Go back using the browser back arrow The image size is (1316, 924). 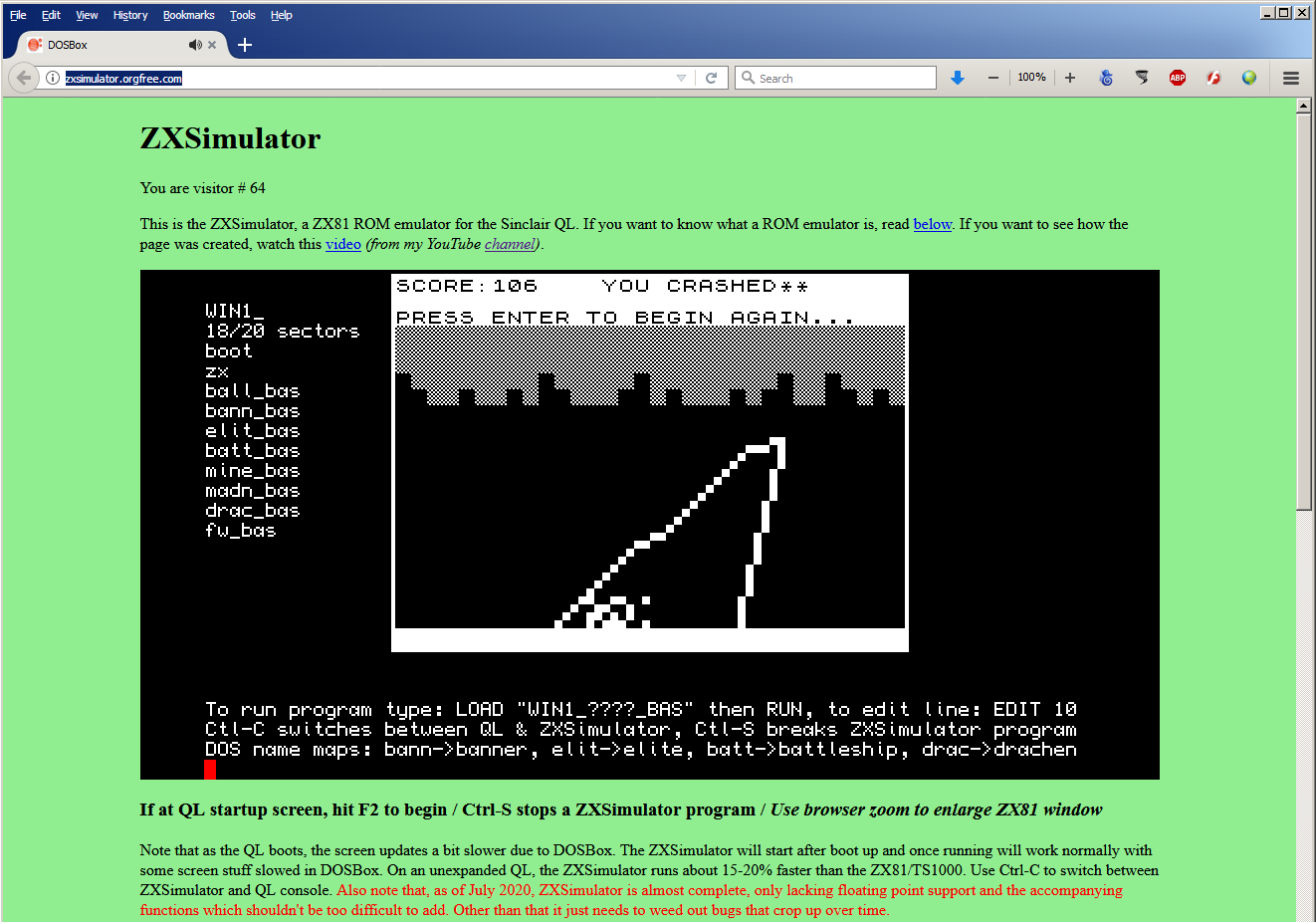(24, 78)
